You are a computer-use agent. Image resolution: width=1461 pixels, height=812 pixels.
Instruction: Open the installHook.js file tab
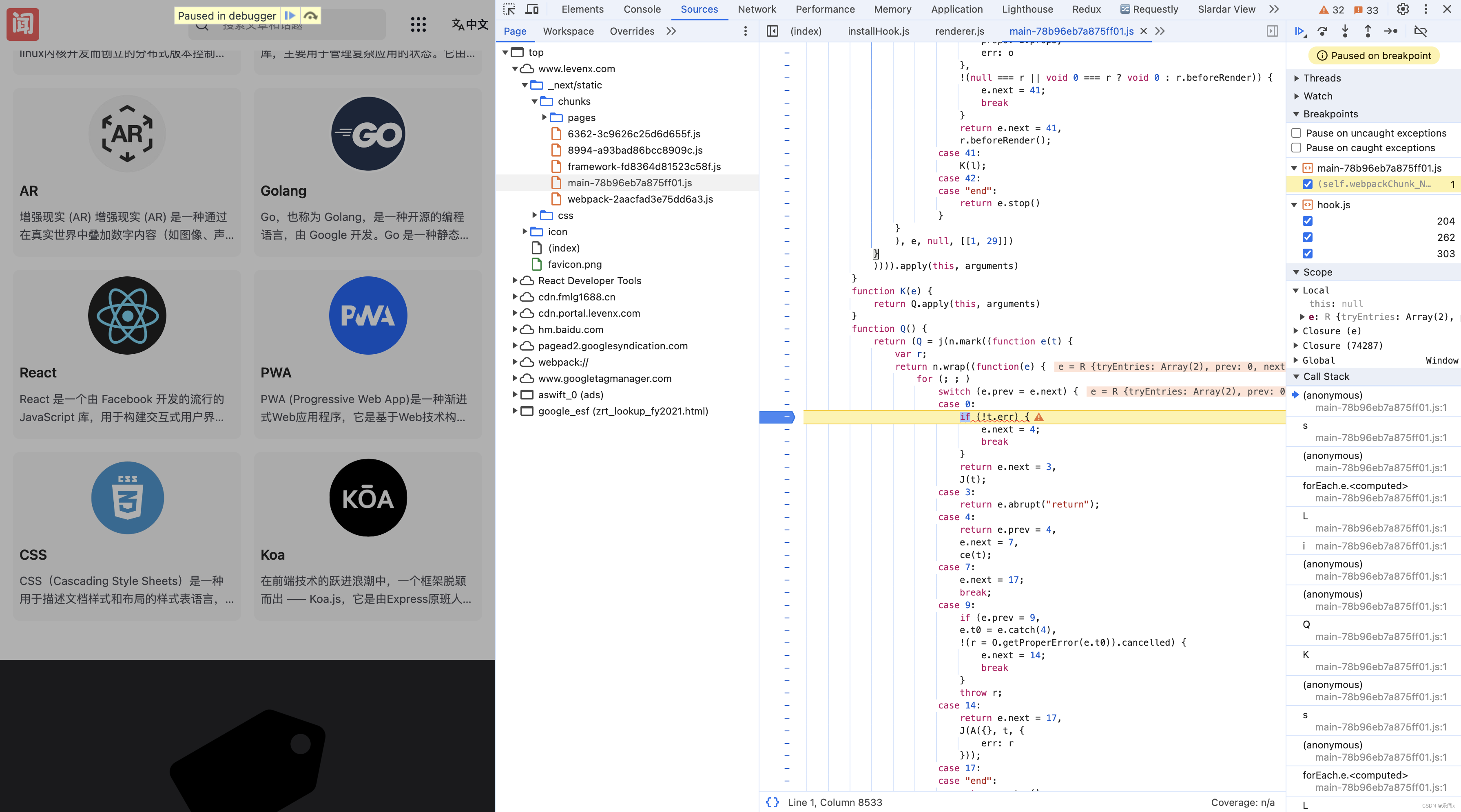pos(879,31)
